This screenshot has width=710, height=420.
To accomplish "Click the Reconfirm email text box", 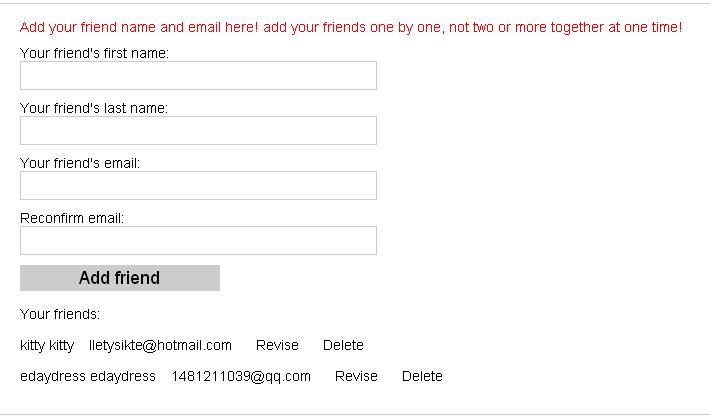I will point(198,241).
